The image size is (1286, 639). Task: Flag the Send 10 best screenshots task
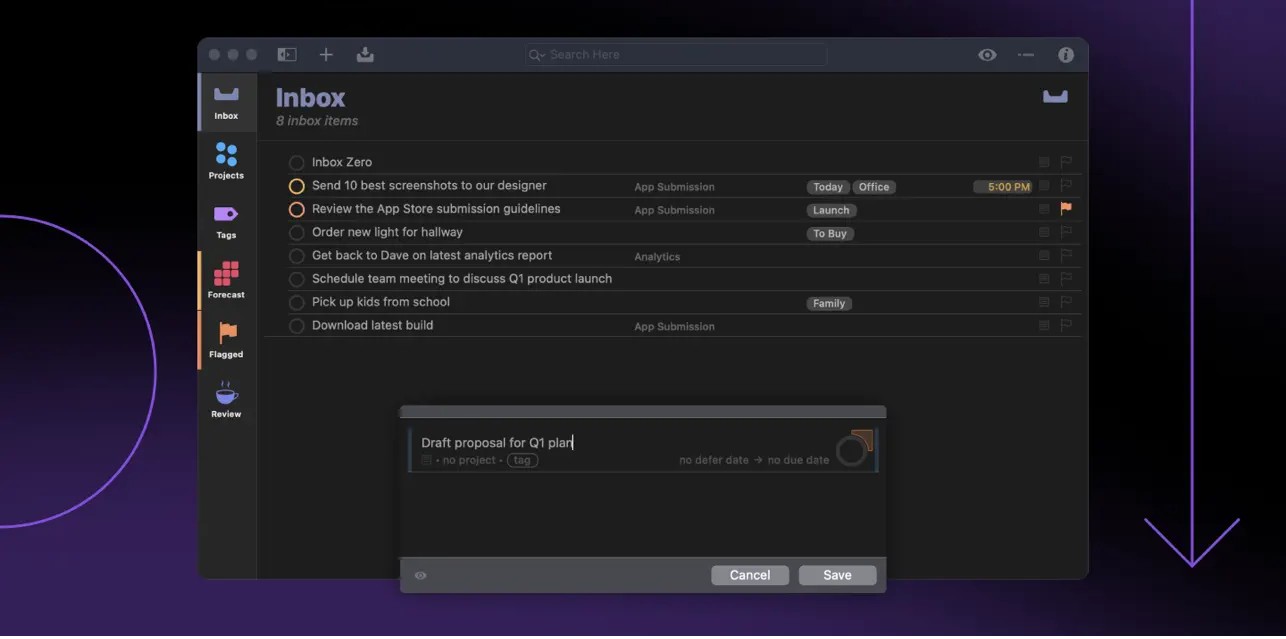[1066, 185]
